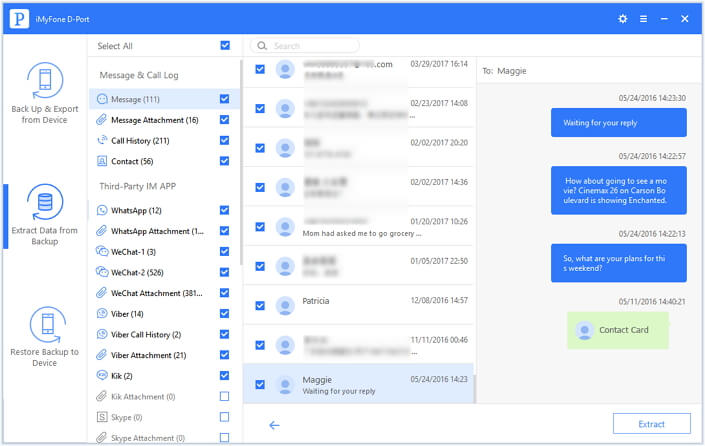Click 'To: Maggie' header text
The width and height of the screenshot is (705, 446).
(504, 71)
